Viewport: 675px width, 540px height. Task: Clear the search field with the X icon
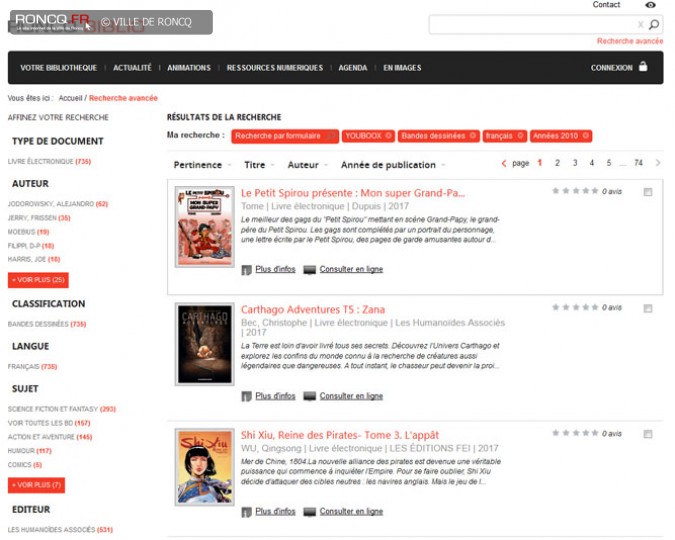(x=641, y=25)
